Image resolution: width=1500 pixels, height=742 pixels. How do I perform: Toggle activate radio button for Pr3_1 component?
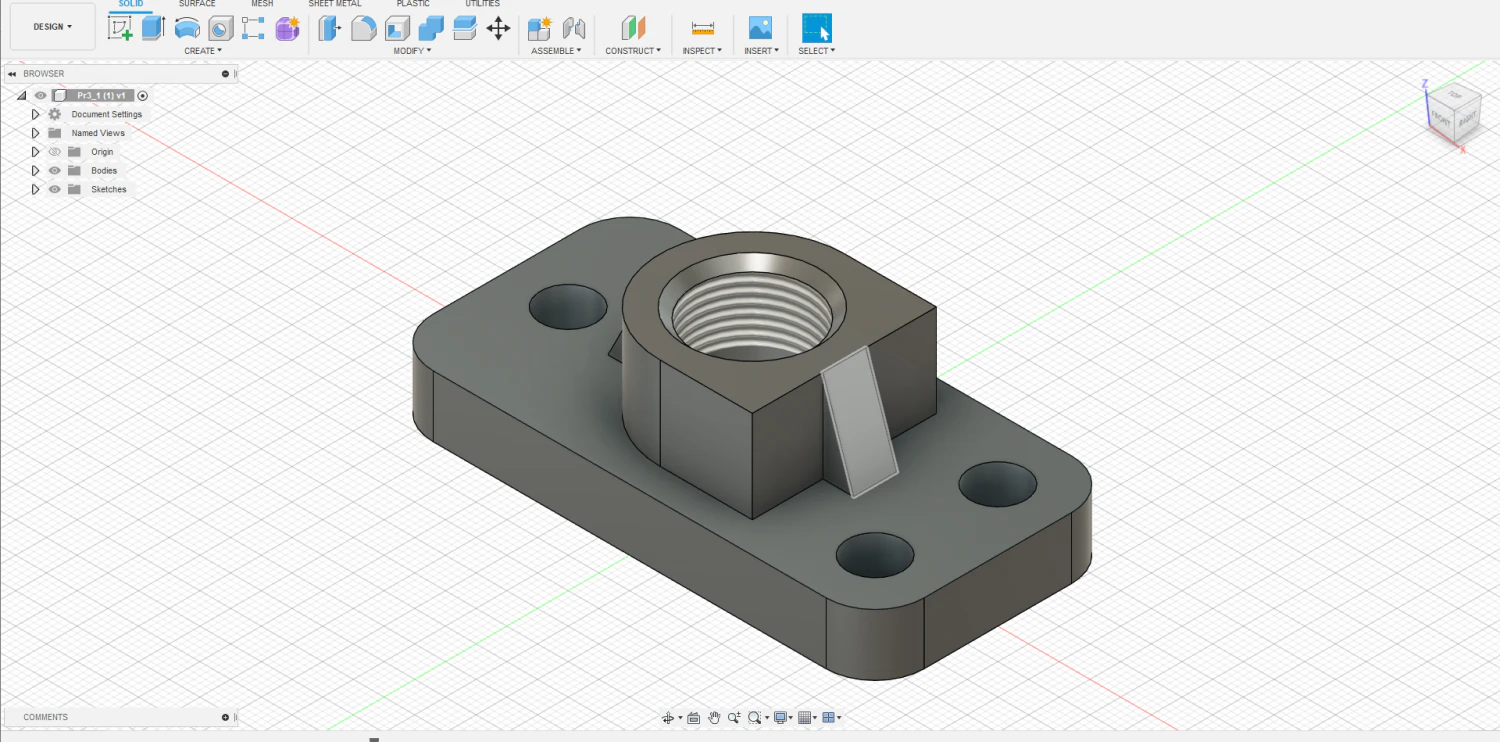[x=143, y=96]
